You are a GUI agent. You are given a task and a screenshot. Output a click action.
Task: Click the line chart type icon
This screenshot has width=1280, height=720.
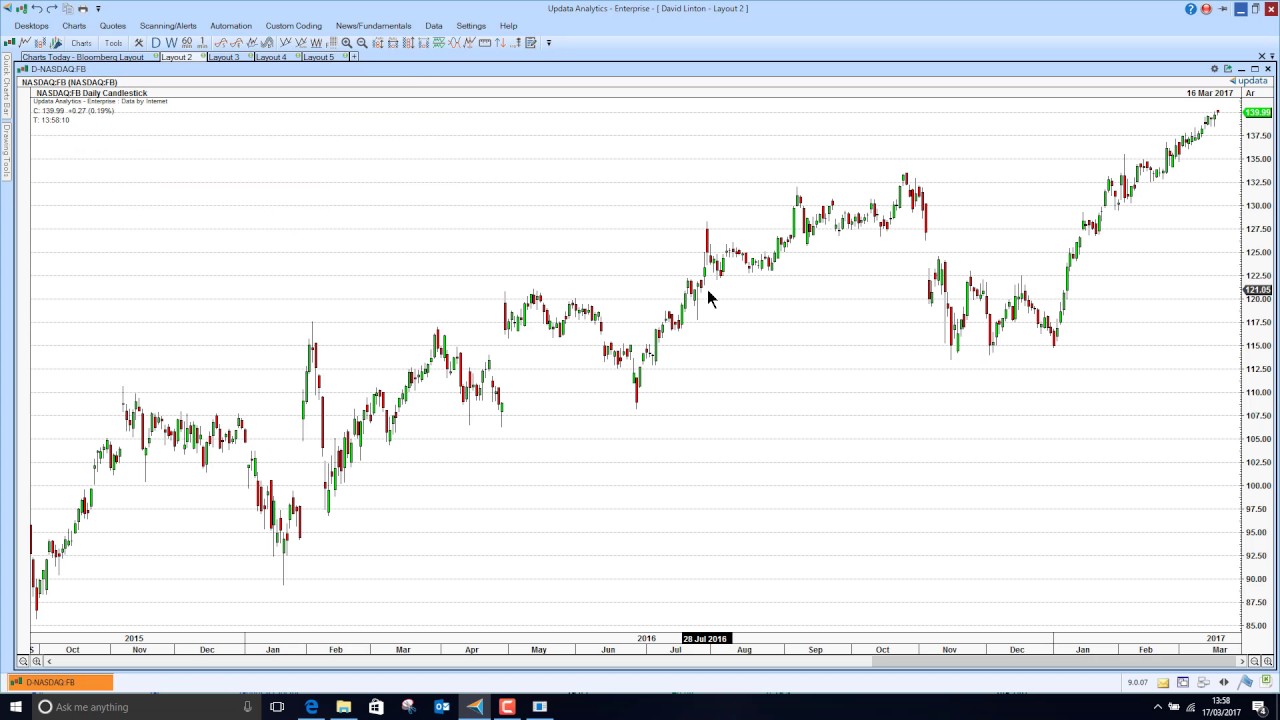[25, 43]
